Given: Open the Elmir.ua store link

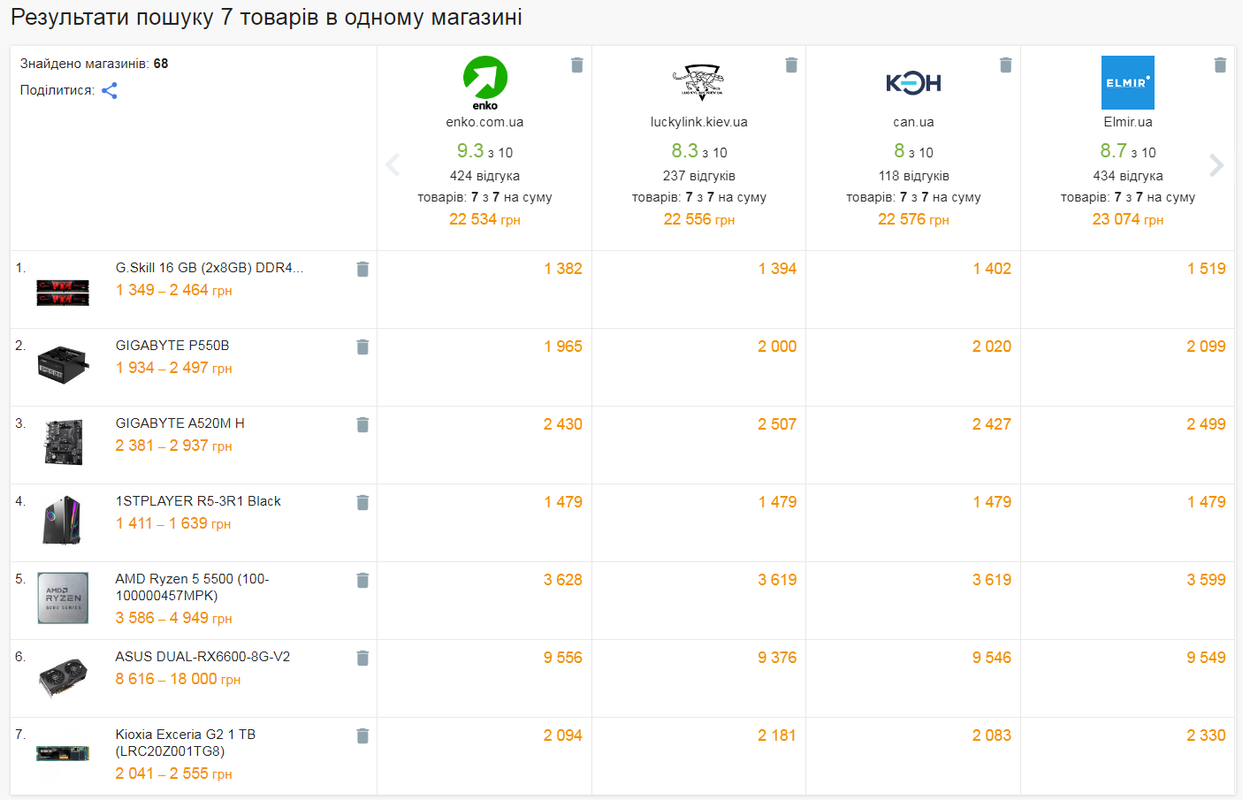Looking at the screenshot, I should (1127, 122).
